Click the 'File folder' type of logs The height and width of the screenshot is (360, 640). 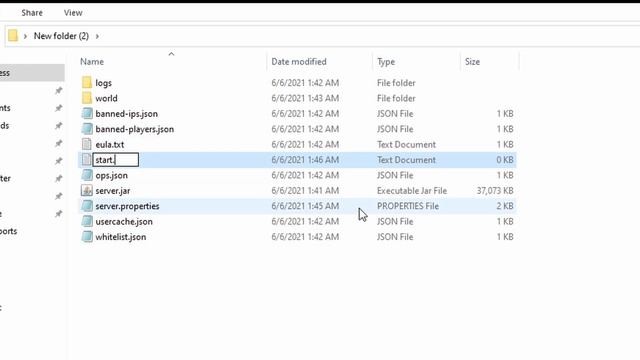[396, 83]
